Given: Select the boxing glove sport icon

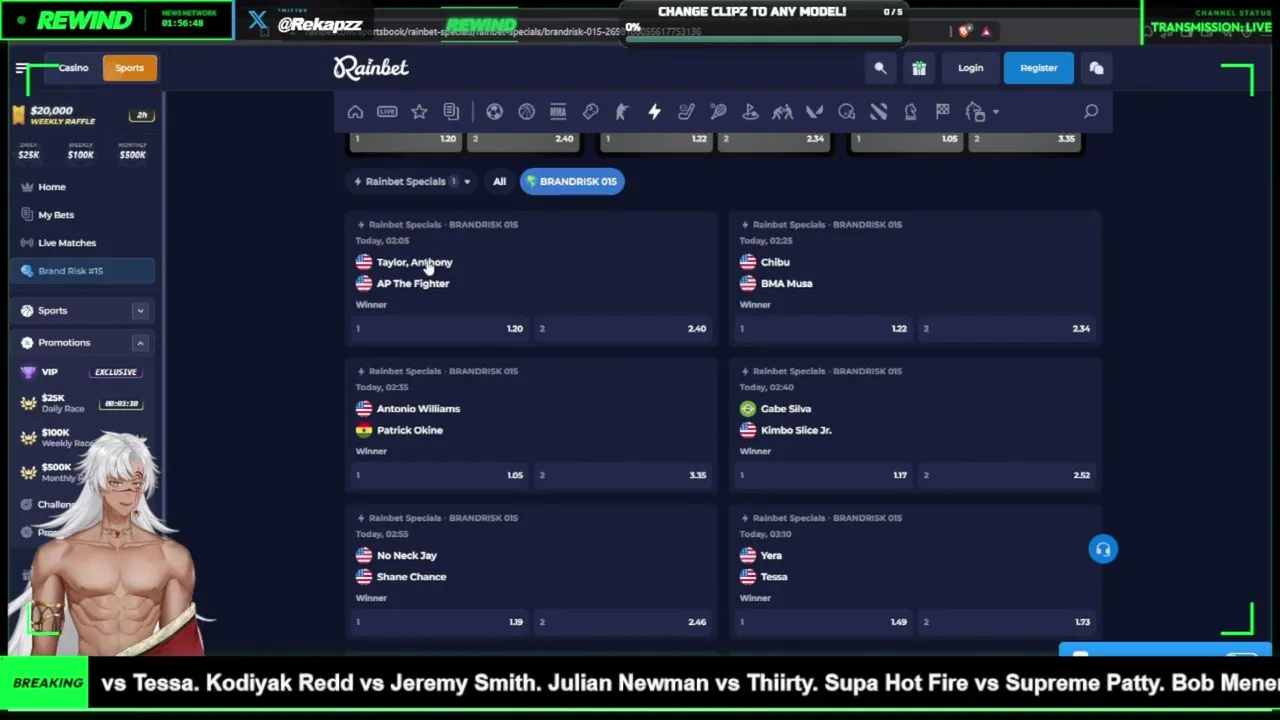Looking at the screenshot, I should click(590, 112).
